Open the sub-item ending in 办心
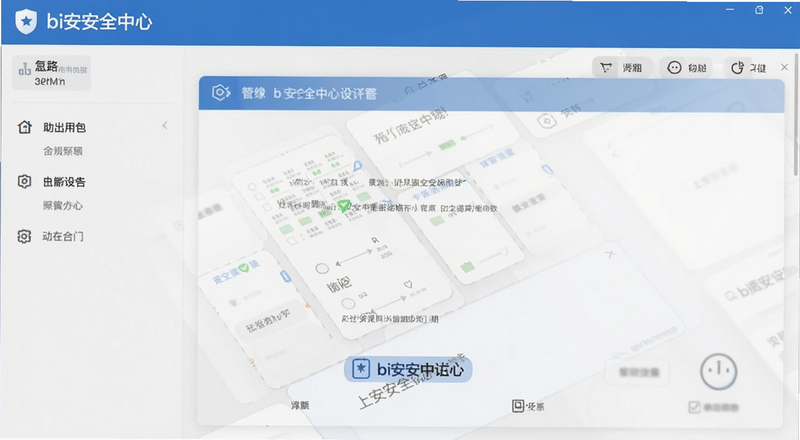 [x=63, y=206]
